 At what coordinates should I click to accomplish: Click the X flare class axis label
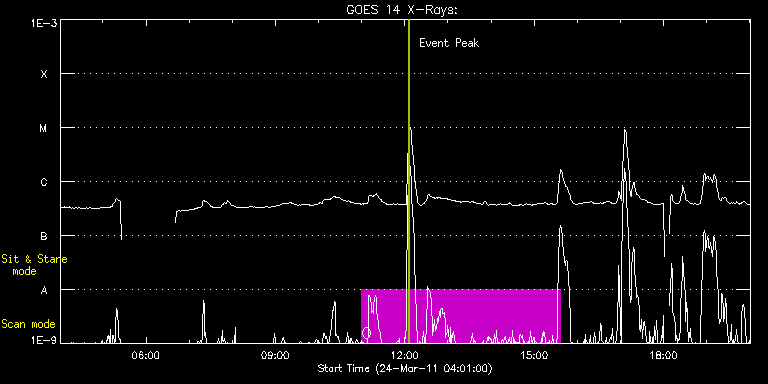[x=44, y=74]
